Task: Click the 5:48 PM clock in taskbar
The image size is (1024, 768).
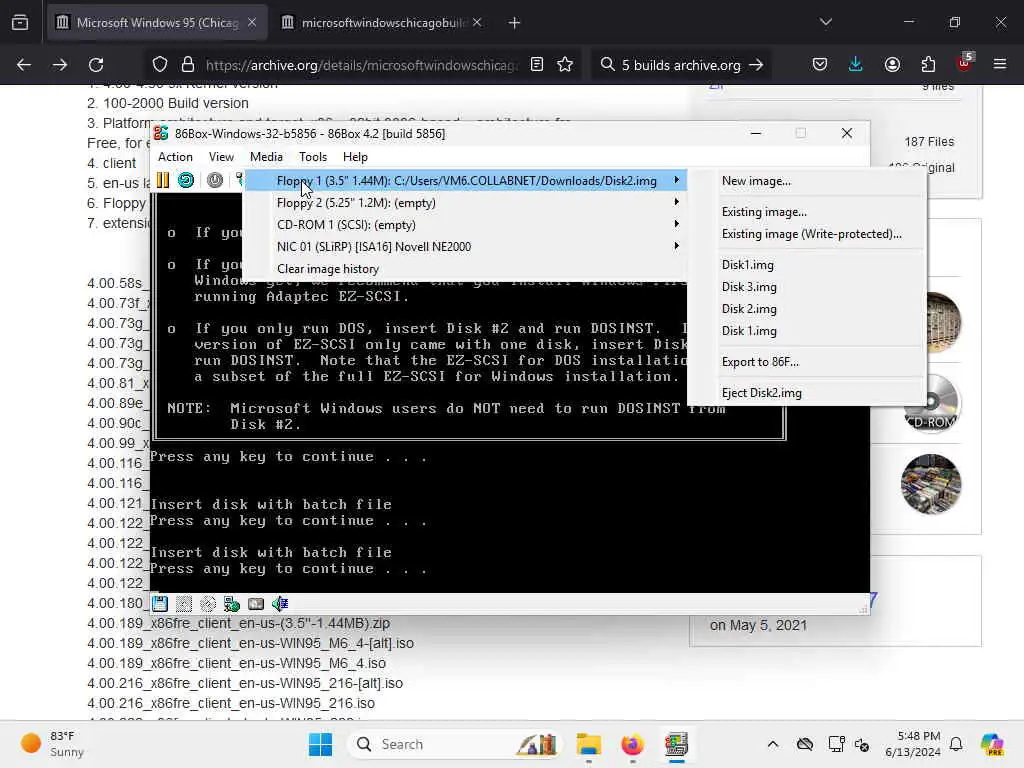Action: (x=913, y=744)
